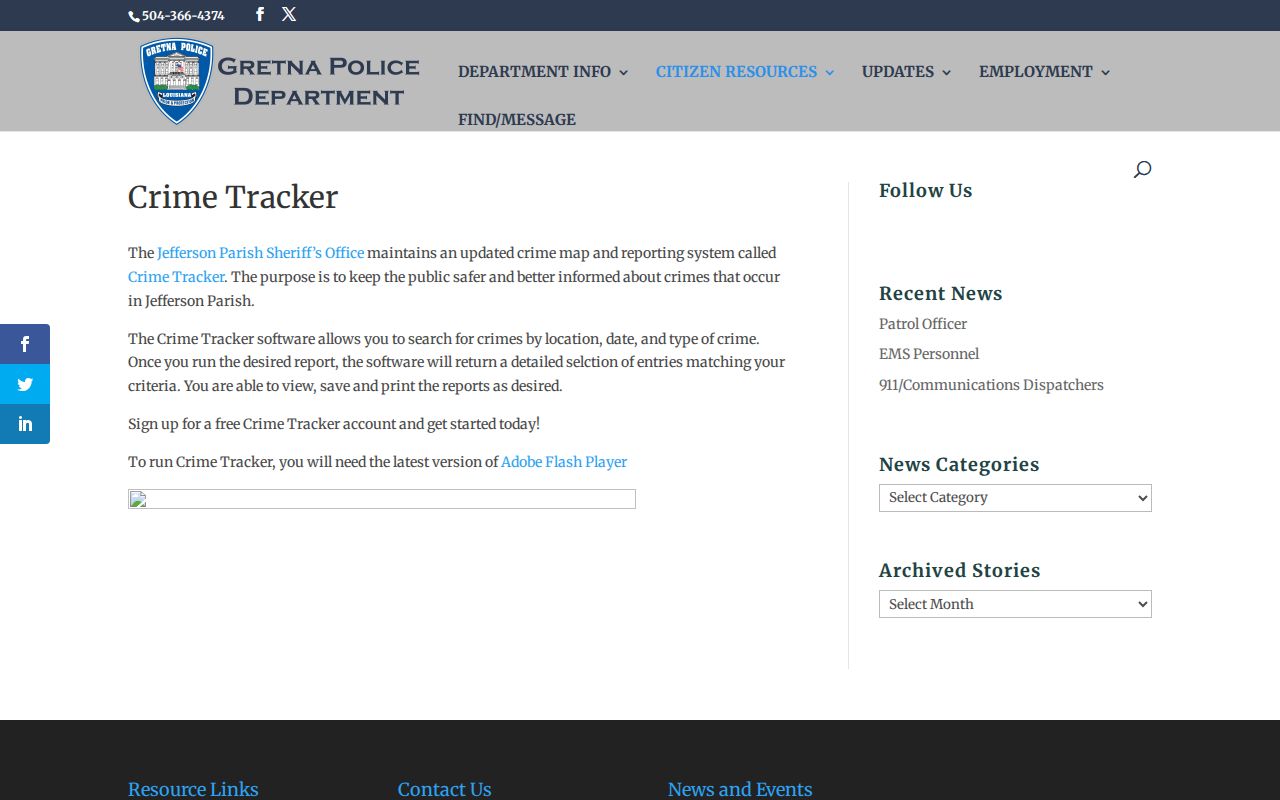Follow the Jefferson Parish Sheriff's Office link
Screen dimensions: 1280x800
tap(260, 253)
